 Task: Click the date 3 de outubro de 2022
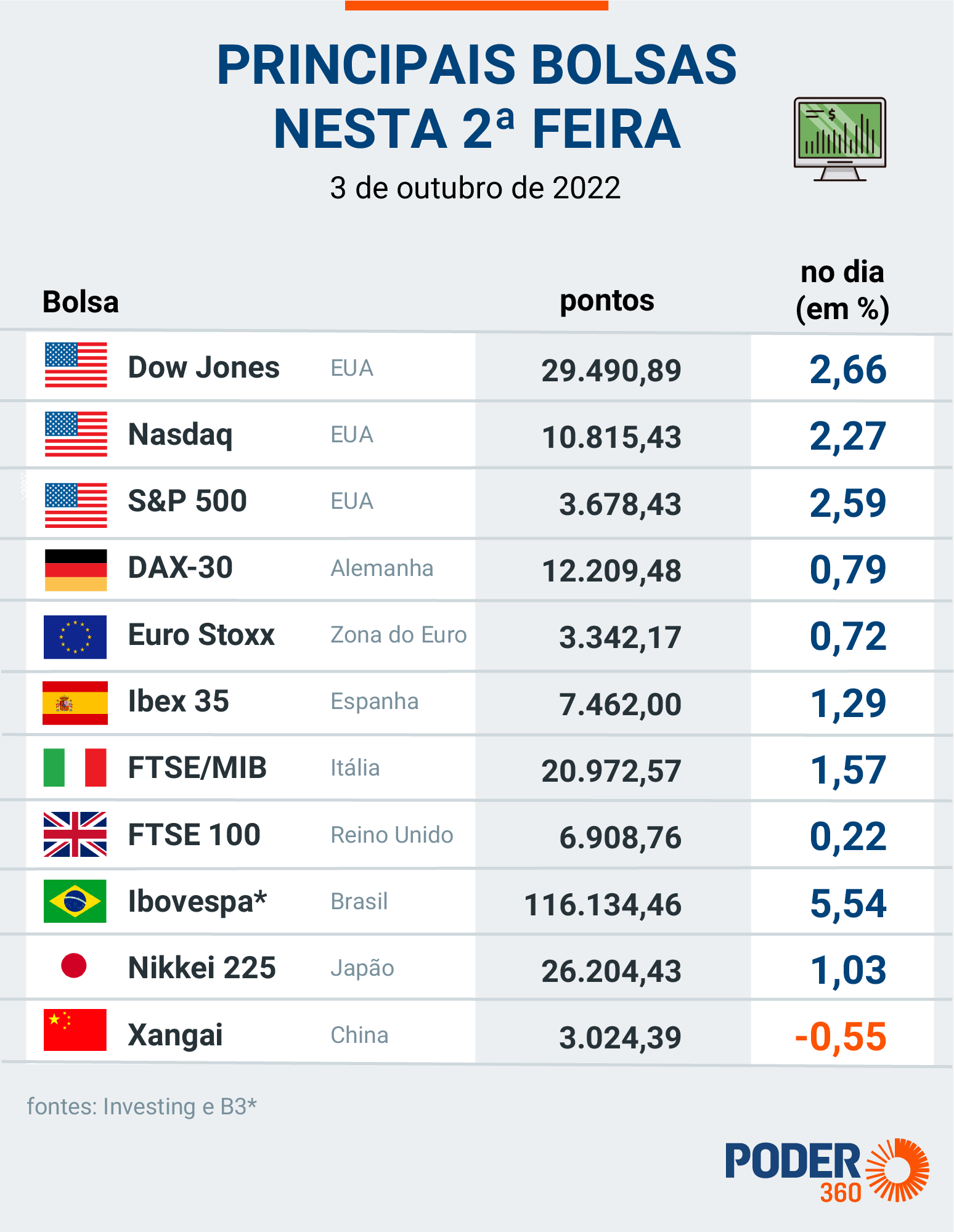[x=475, y=188]
